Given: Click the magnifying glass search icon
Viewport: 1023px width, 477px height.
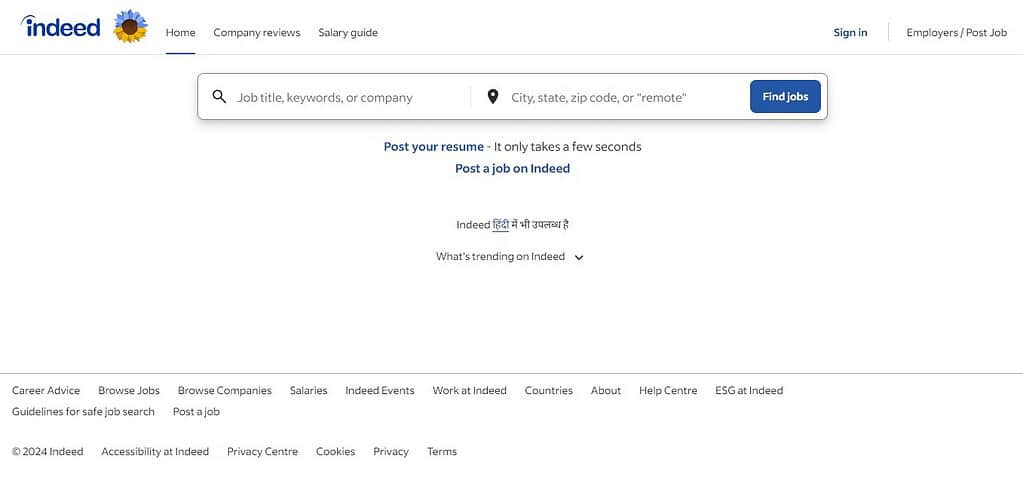Looking at the screenshot, I should (x=219, y=97).
